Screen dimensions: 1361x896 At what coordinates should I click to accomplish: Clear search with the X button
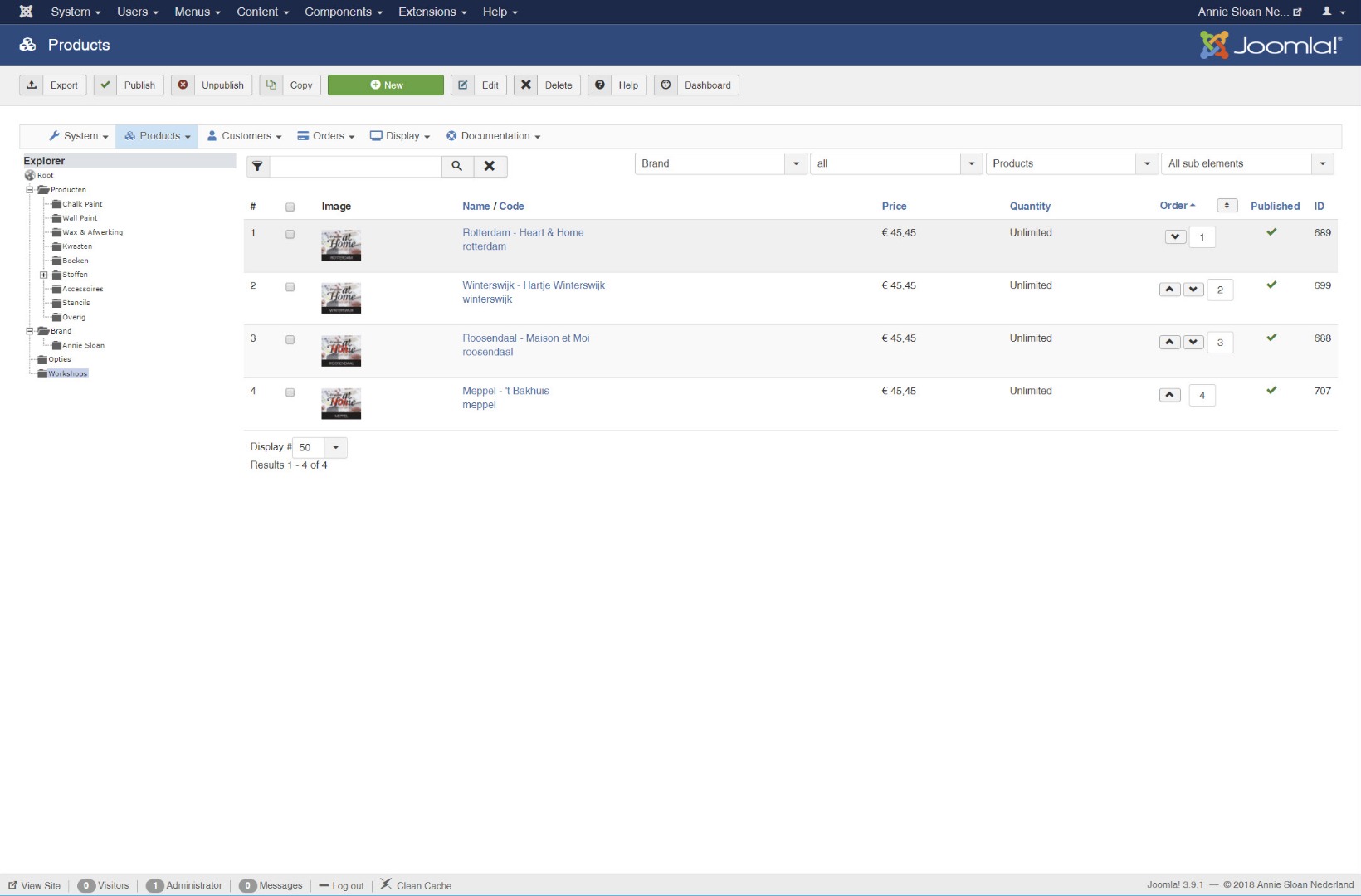(x=490, y=166)
